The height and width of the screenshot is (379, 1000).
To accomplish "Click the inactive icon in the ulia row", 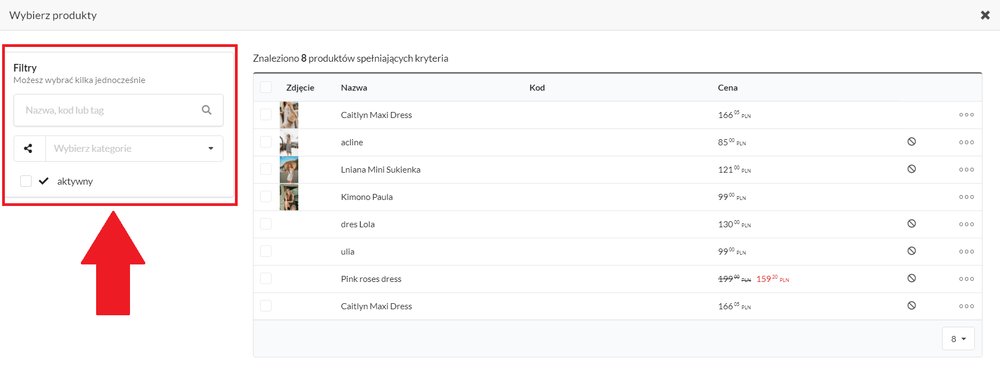I will (911, 251).
